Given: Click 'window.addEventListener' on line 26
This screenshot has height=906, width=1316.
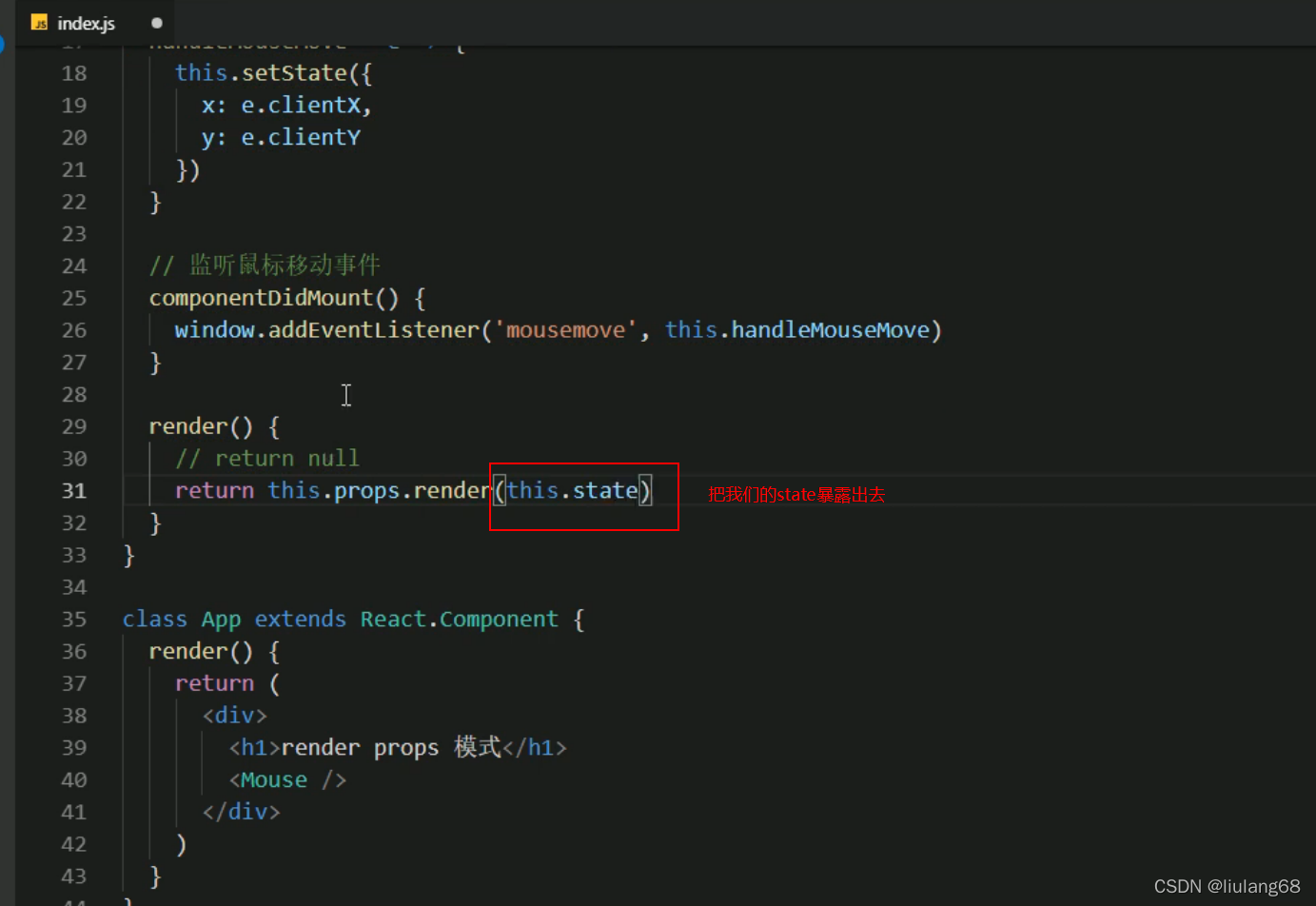Looking at the screenshot, I should [327, 330].
